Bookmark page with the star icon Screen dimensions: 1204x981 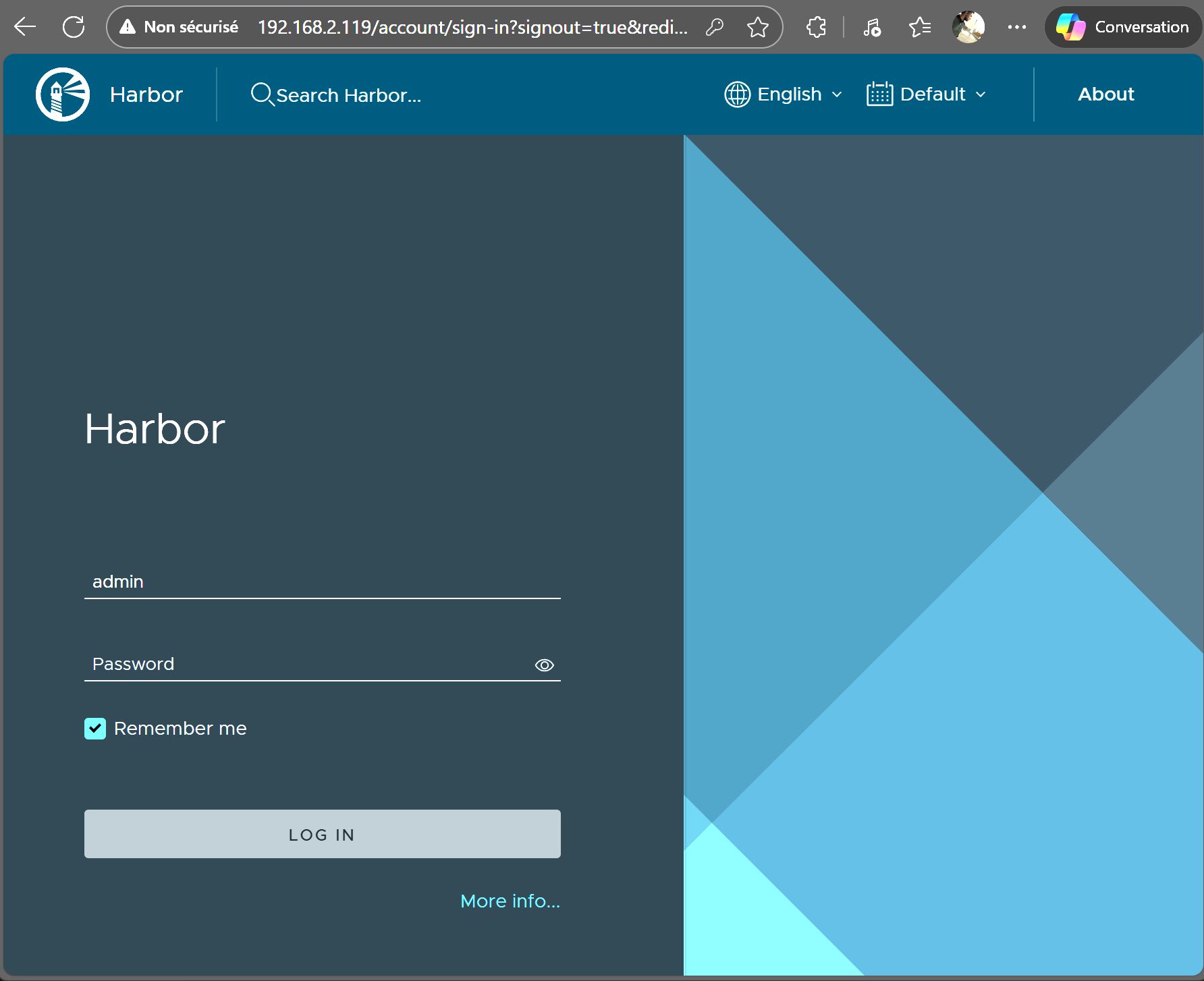(757, 27)
